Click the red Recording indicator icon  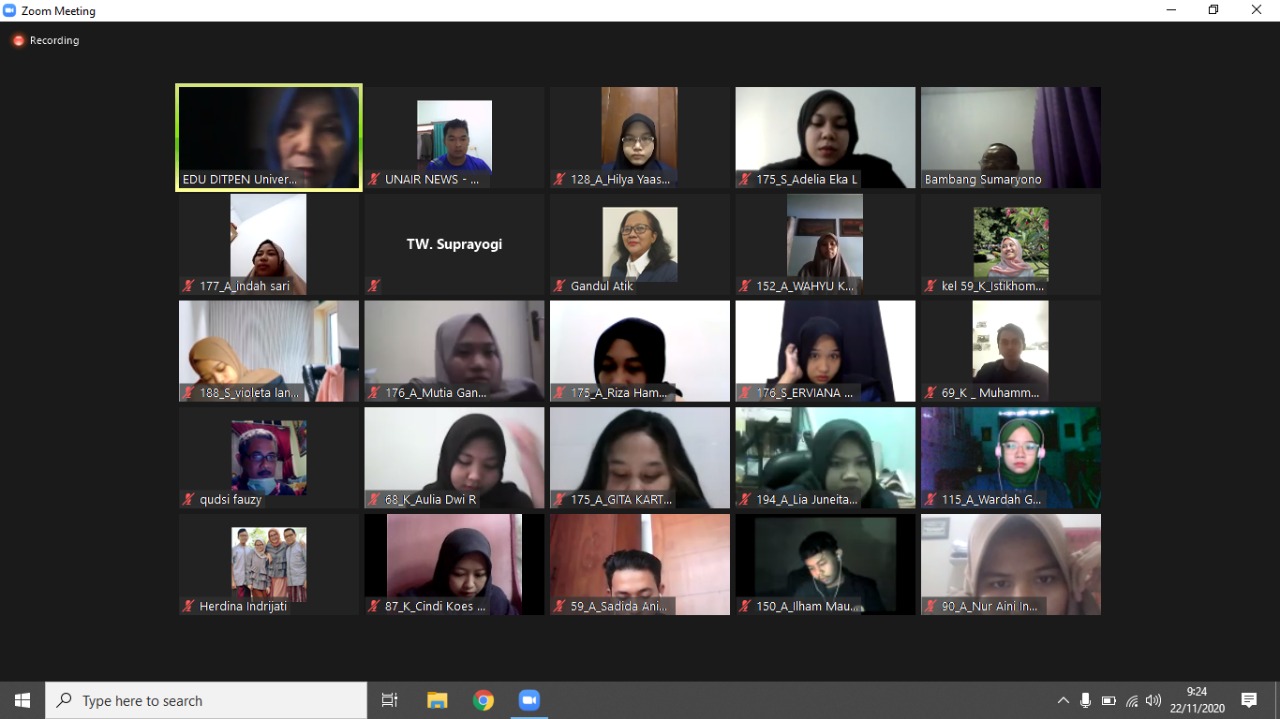[x=18, y=41]
